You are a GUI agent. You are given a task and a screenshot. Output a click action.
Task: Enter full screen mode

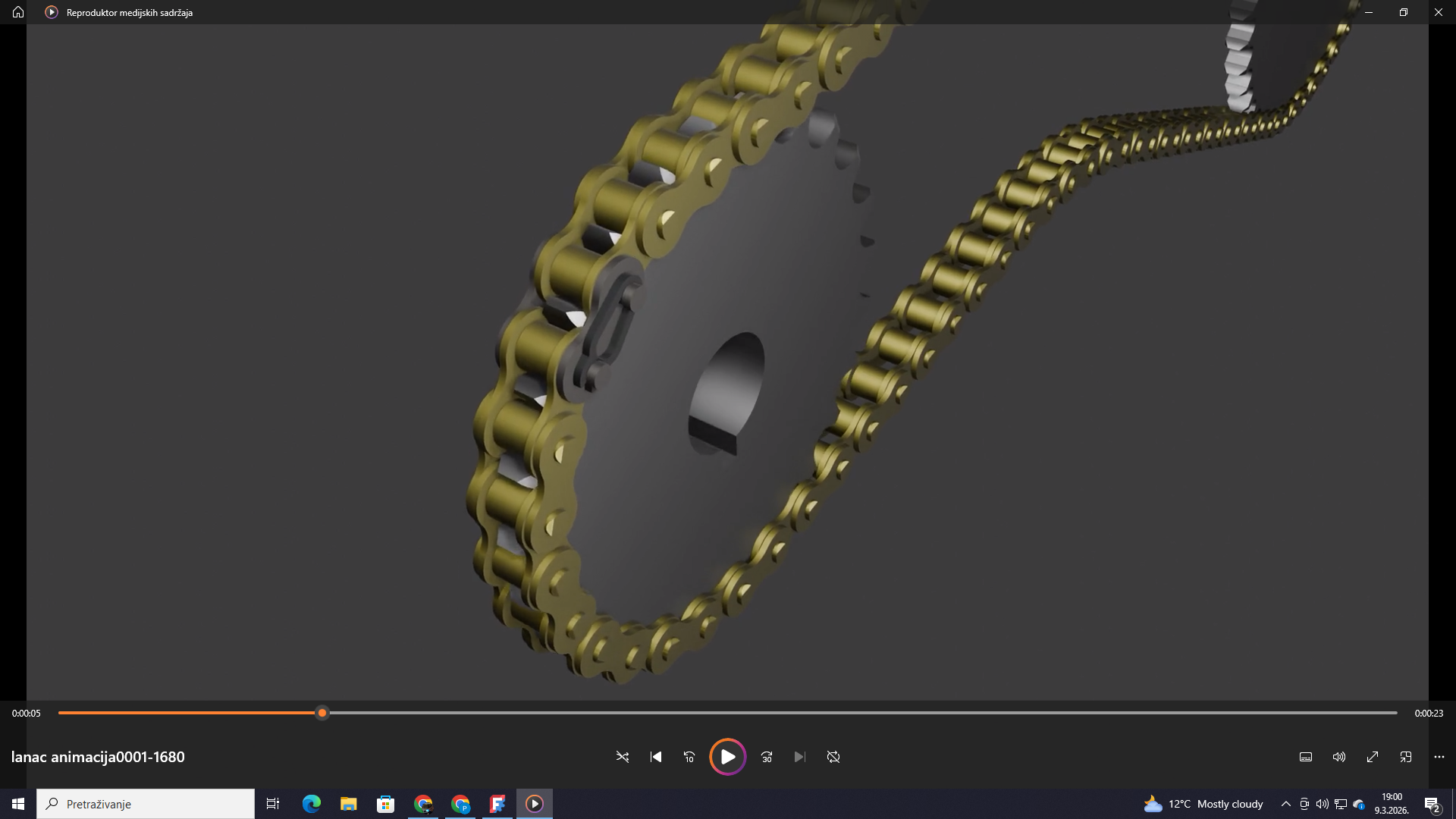(x=1373, y=757)
